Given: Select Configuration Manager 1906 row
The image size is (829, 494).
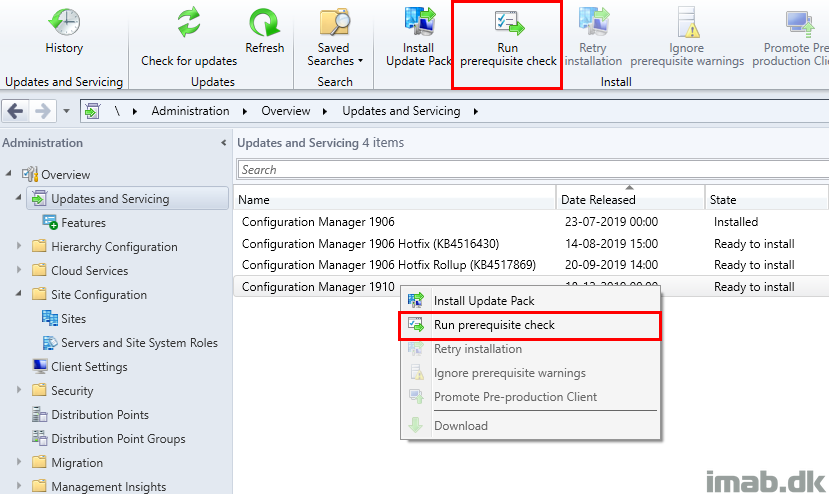Looking at the screenshot, I should (531, 222).
